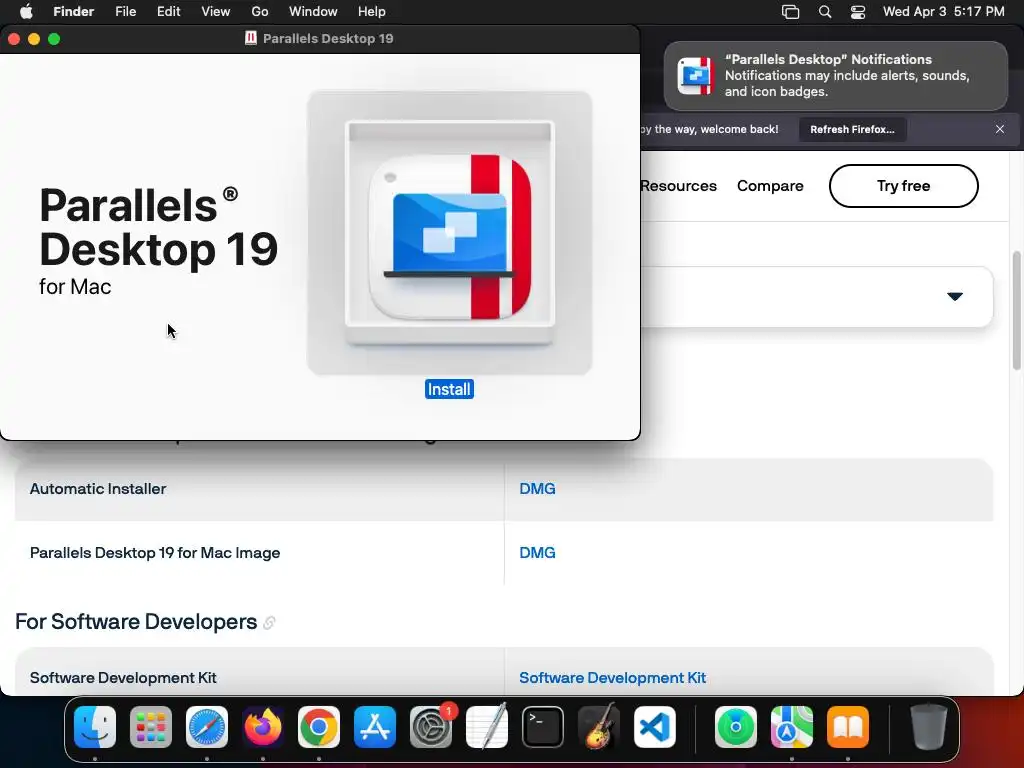1024x768 pixels.
Task: Click the Parallels Desktop notification icon
Action: pos(696,76)
